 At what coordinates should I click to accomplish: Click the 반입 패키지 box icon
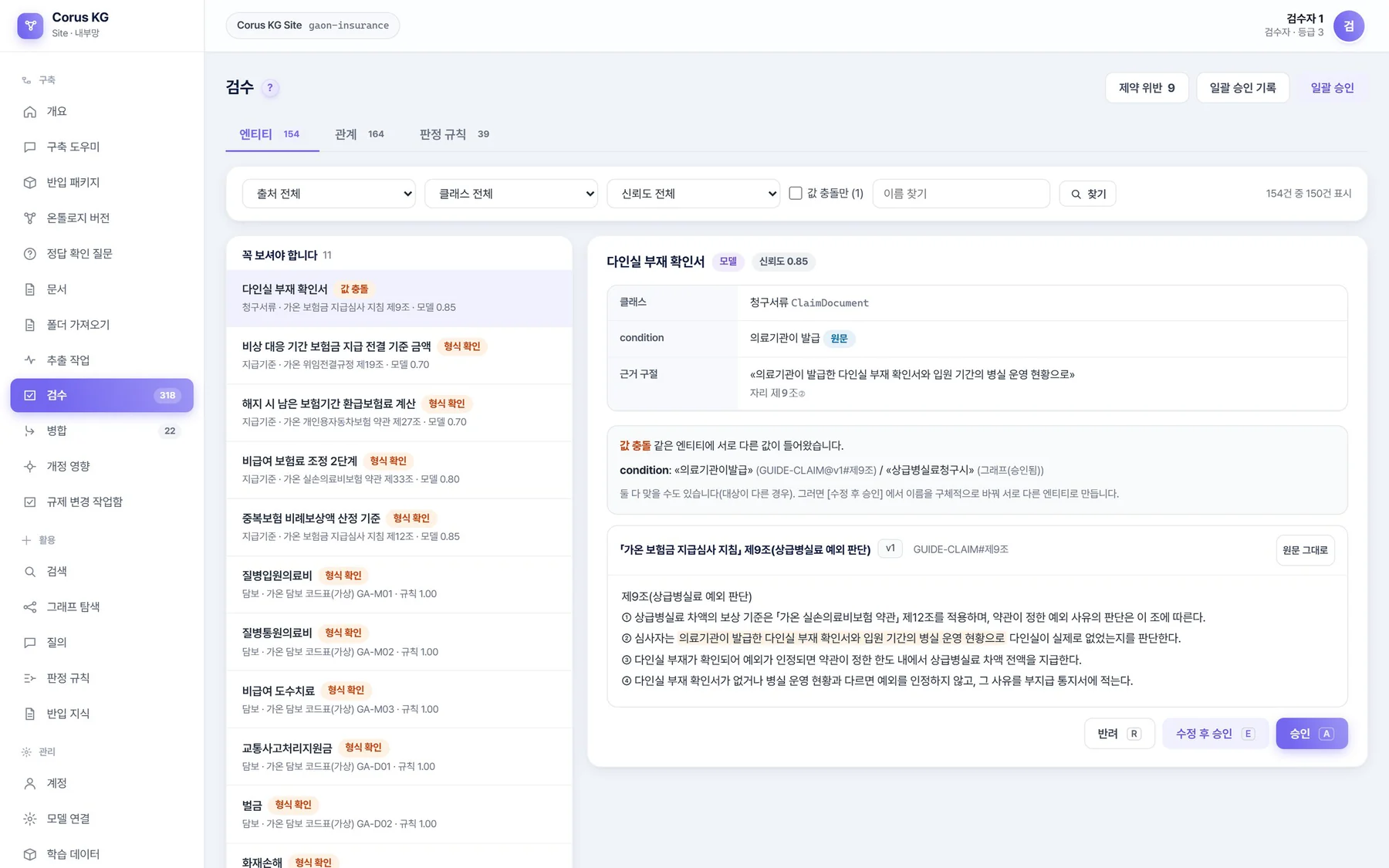(x=30, y=183)
